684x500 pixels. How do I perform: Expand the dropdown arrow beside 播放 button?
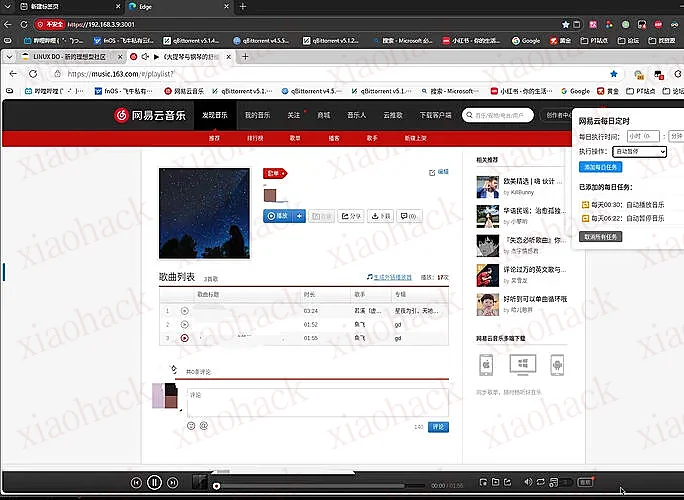tap(300, 216)
